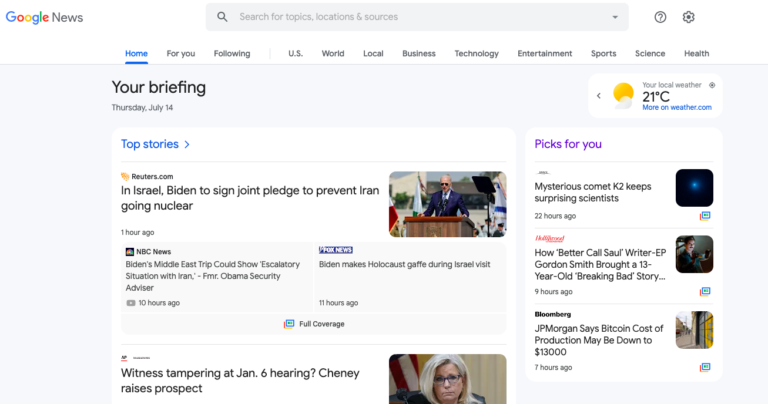
Task: Click the 1 hour ago timestamp
Action: point(138,233)
